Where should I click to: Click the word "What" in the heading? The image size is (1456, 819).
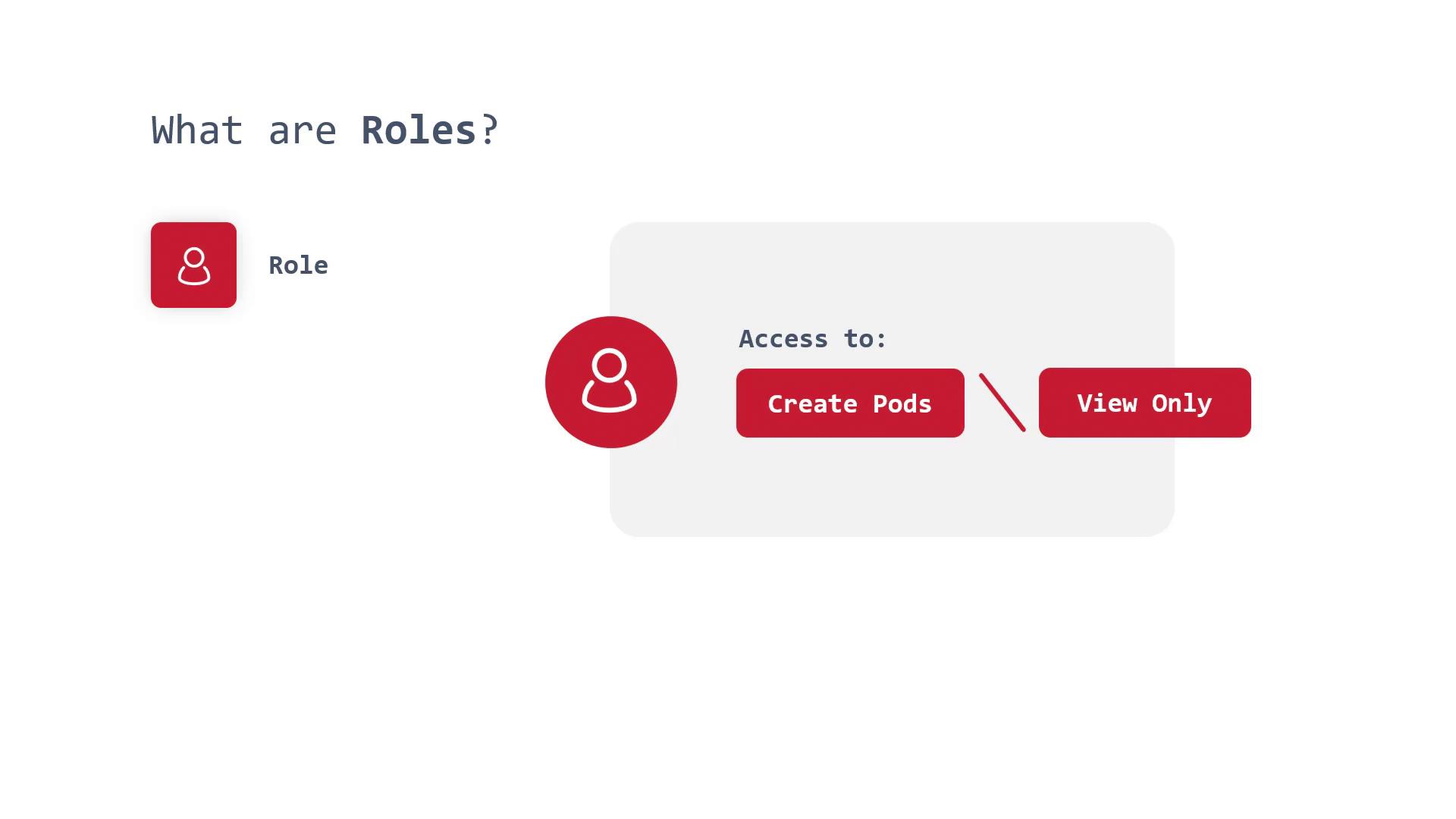tap(196, 130)
